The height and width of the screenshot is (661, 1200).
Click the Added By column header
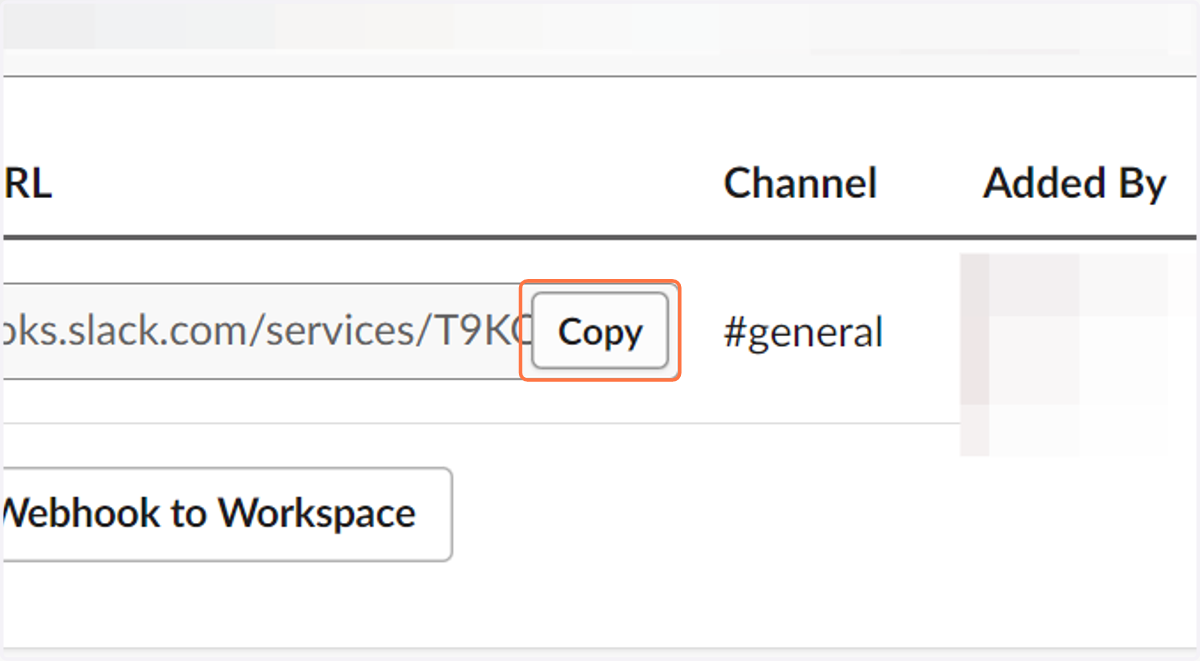[1075, 184]
